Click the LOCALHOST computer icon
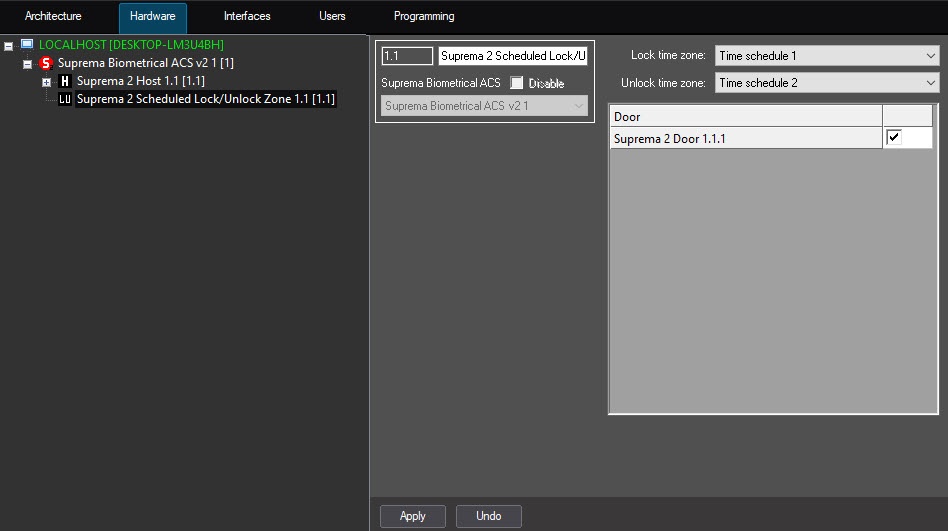Image resolution: width=948 pixels, height=531 pixels. (x=27, y=44)
